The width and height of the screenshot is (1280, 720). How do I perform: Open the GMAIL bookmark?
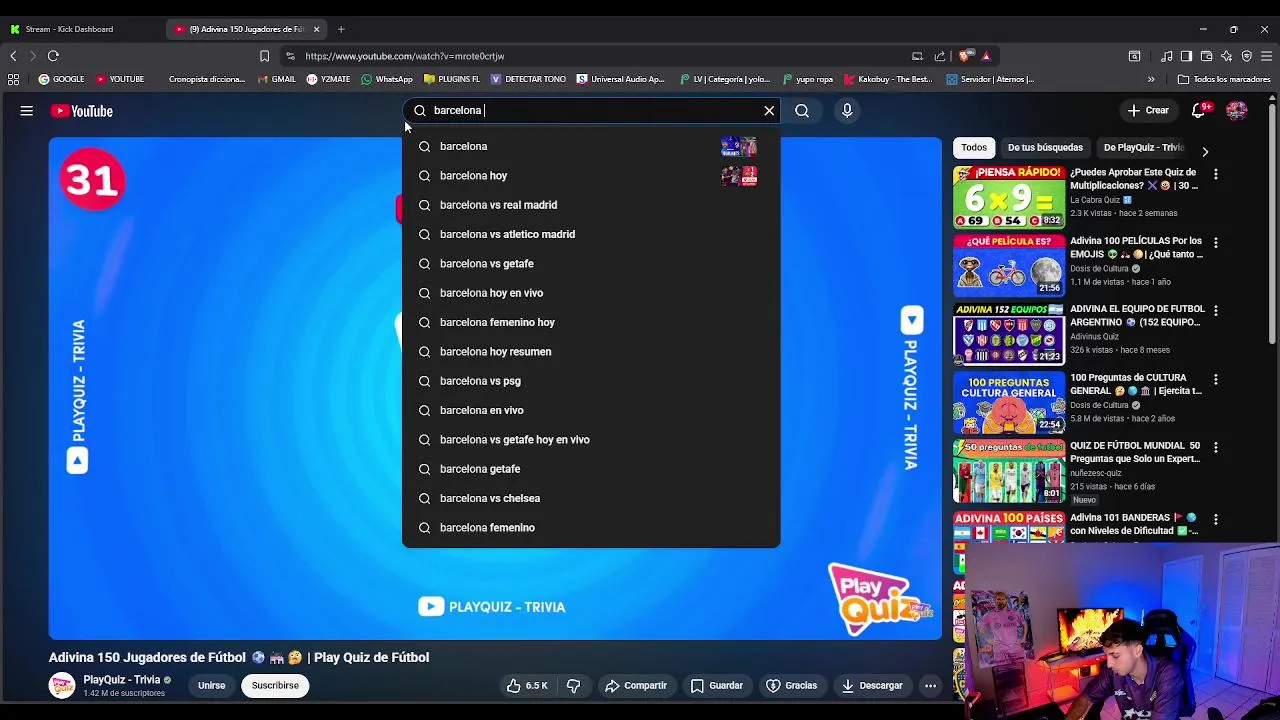[x=276, y=79]
